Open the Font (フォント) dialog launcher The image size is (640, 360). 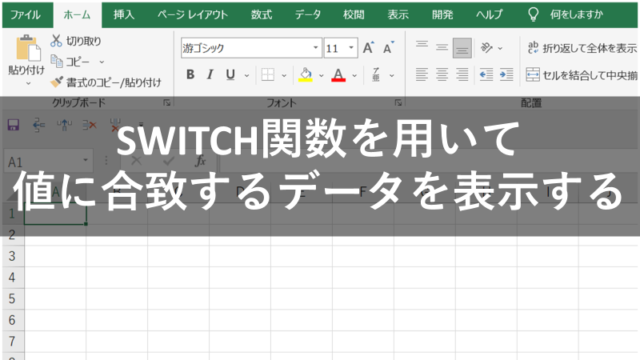click(x=398, y=103)
